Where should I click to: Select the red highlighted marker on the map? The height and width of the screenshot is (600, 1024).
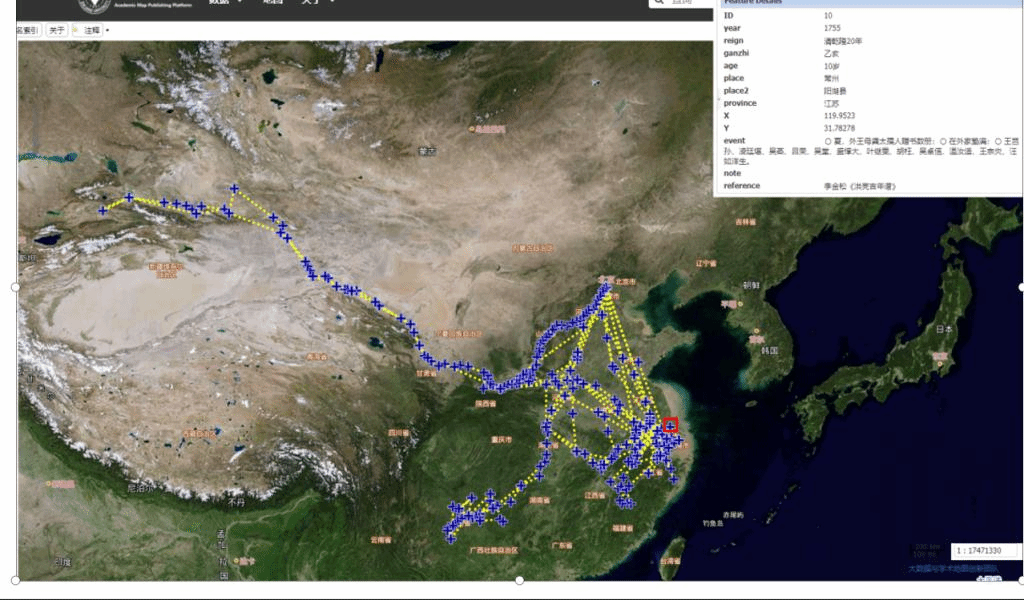pyautogui.click(x=670, y=426)
